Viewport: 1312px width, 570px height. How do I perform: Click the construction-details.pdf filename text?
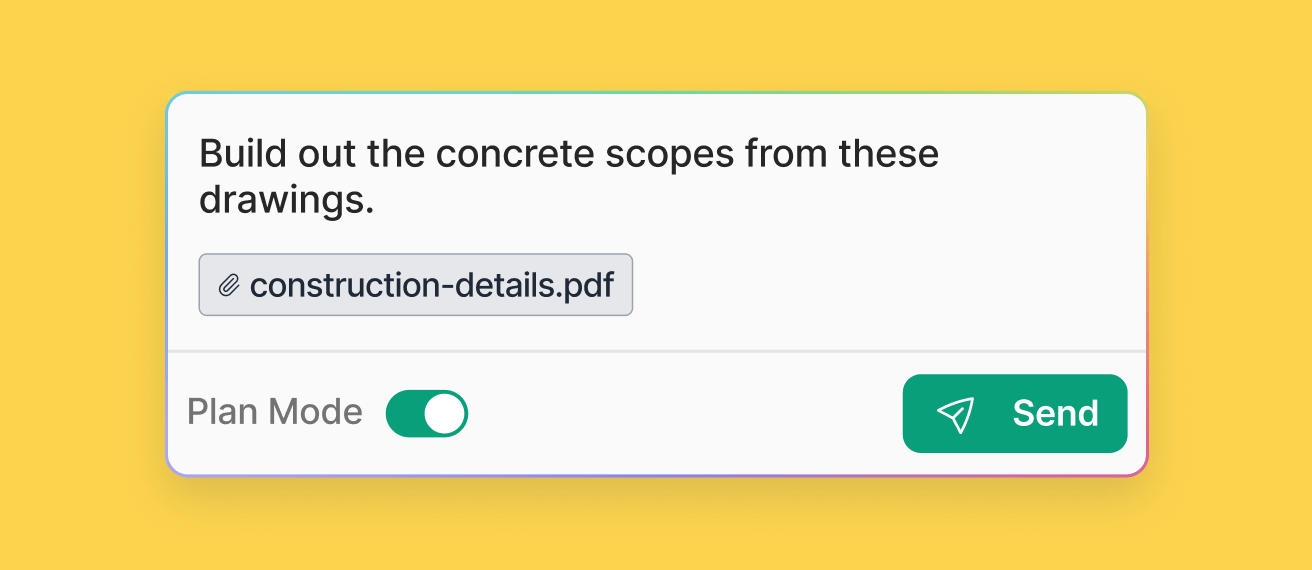(x=431, y=286)
